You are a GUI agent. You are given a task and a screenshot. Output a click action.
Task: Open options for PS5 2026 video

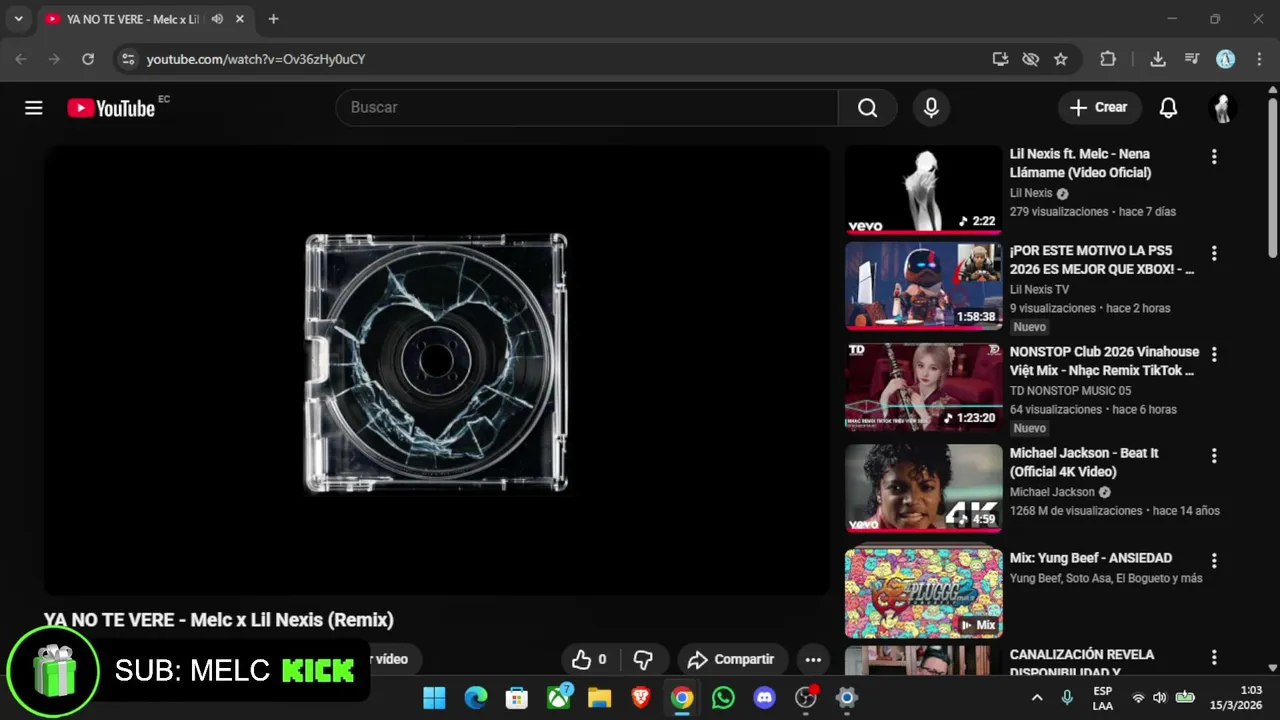click(x=1214, y=254)
